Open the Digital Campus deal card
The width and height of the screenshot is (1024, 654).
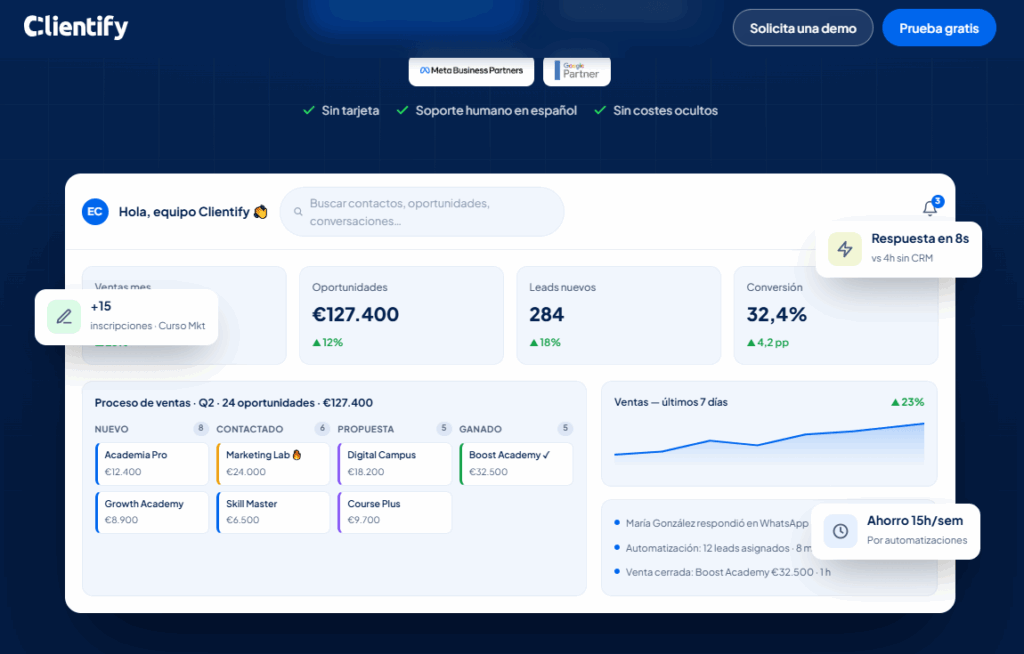(394, 463)
